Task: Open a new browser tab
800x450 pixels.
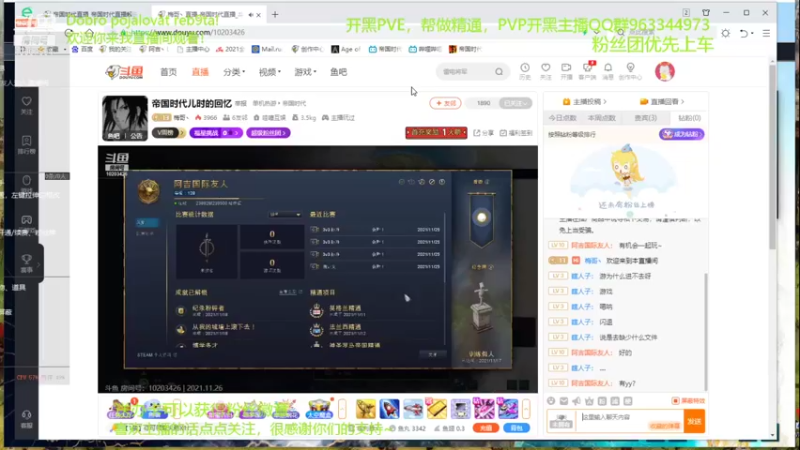Action: (x=275, y=14)
